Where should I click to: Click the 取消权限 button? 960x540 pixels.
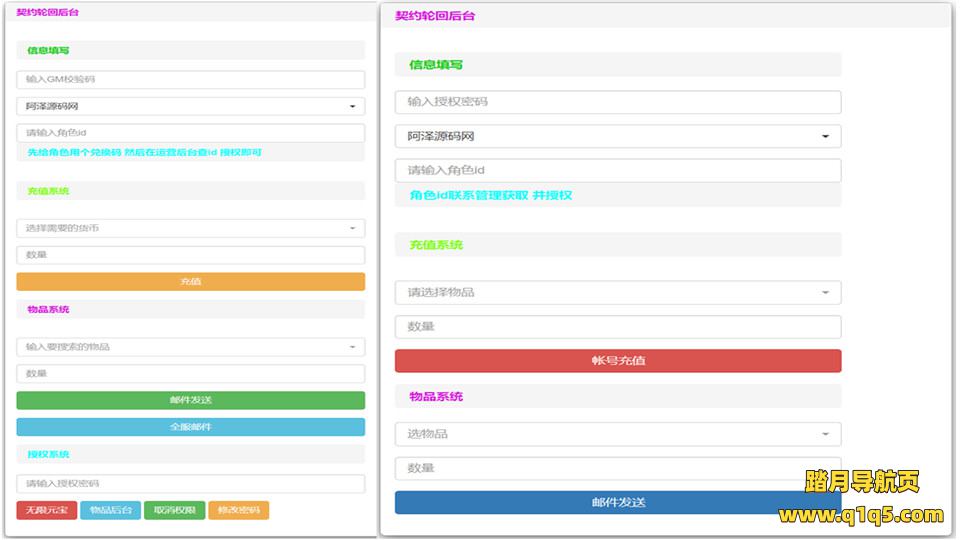(174, 510)
